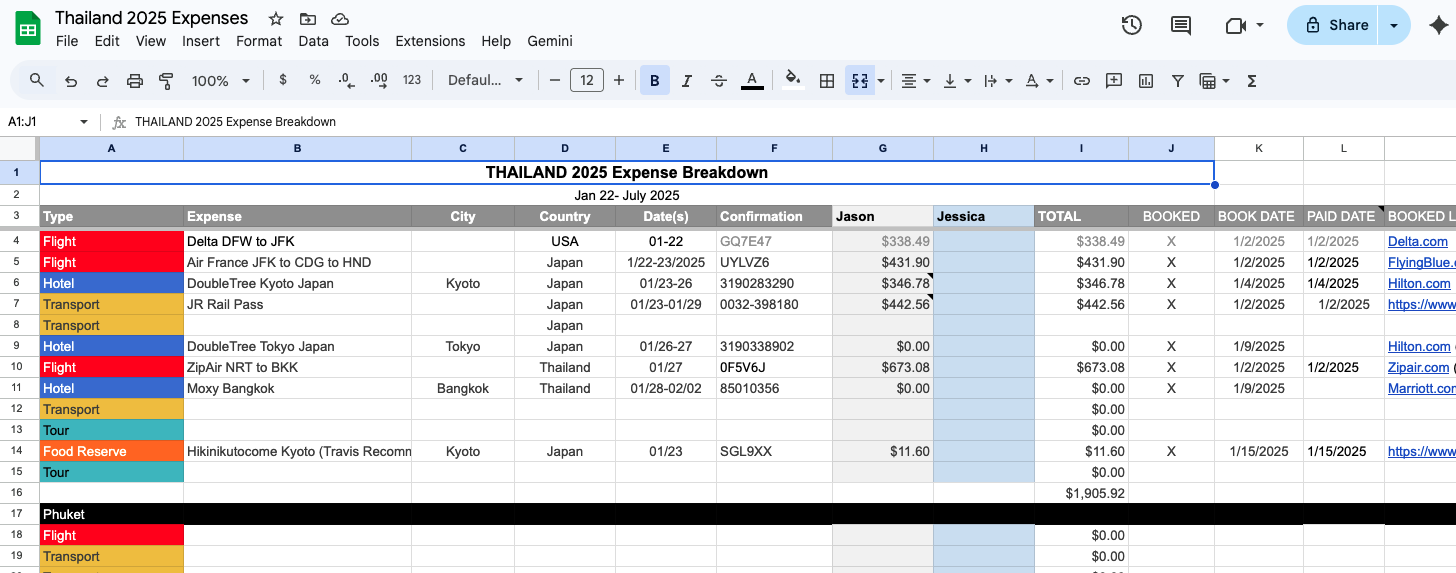Open version history clock icon
1456x573 pixels.
pos(1132,26)
